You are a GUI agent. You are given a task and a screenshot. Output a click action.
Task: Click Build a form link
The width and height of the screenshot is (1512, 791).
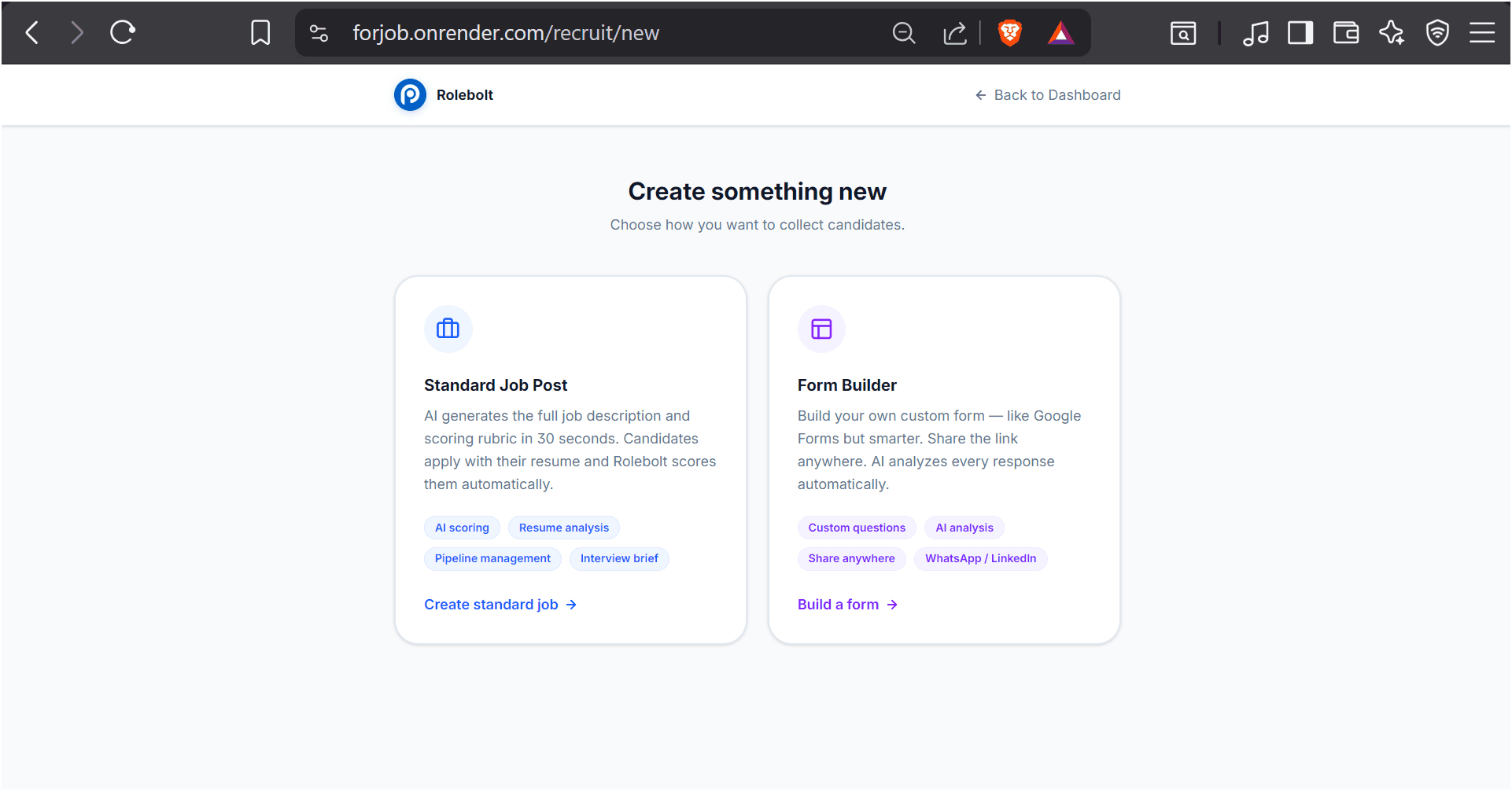[847, 605]
